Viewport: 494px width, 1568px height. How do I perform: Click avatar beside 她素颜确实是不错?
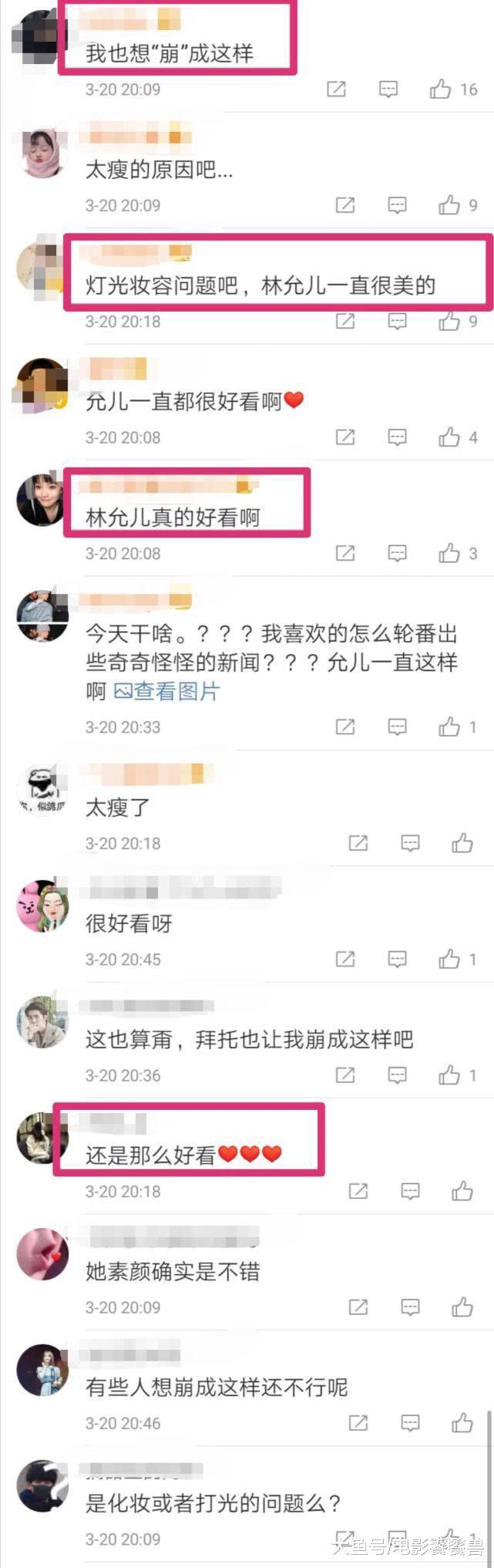tap(43, 1254)
